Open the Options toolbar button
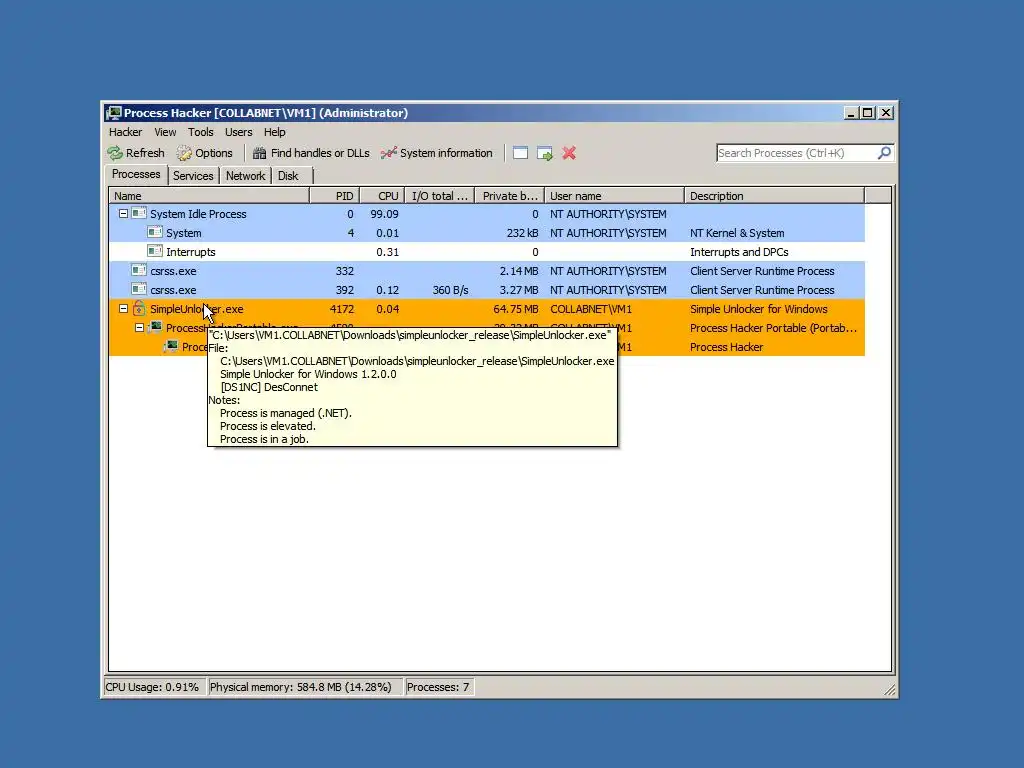Screen dimensions: 1024x768 pyautogui.click(x=204, y=153)
